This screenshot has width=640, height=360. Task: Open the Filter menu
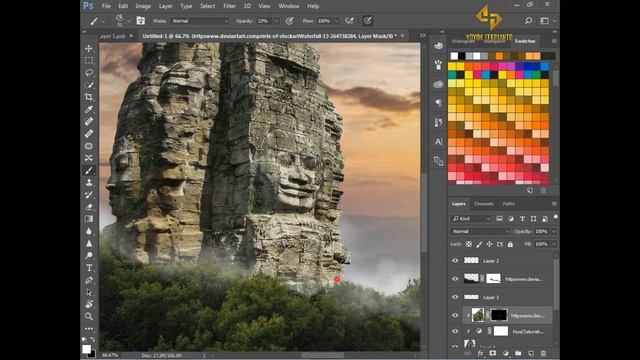point(229,6)
